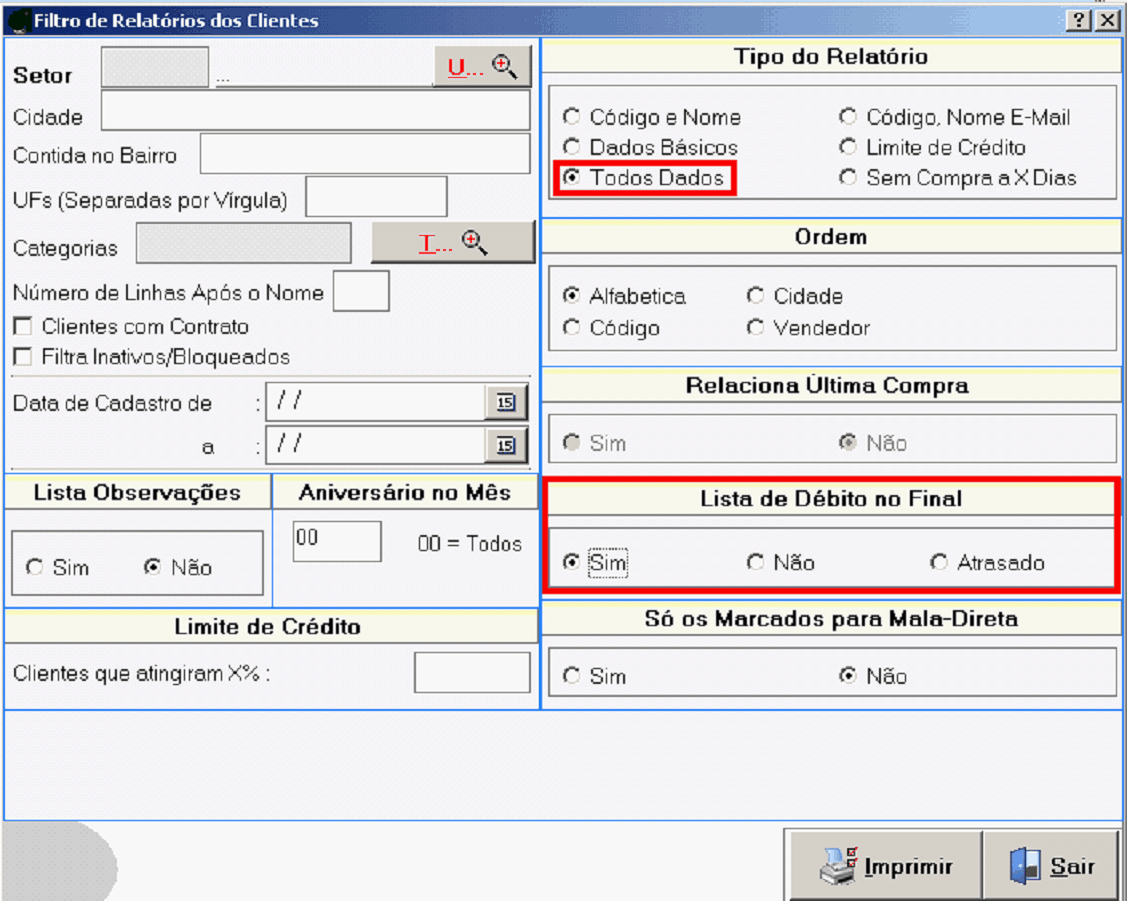Select Atrasado under Lista de Débito
Viewport: 1128px width, 902px height.
point(938,563)
